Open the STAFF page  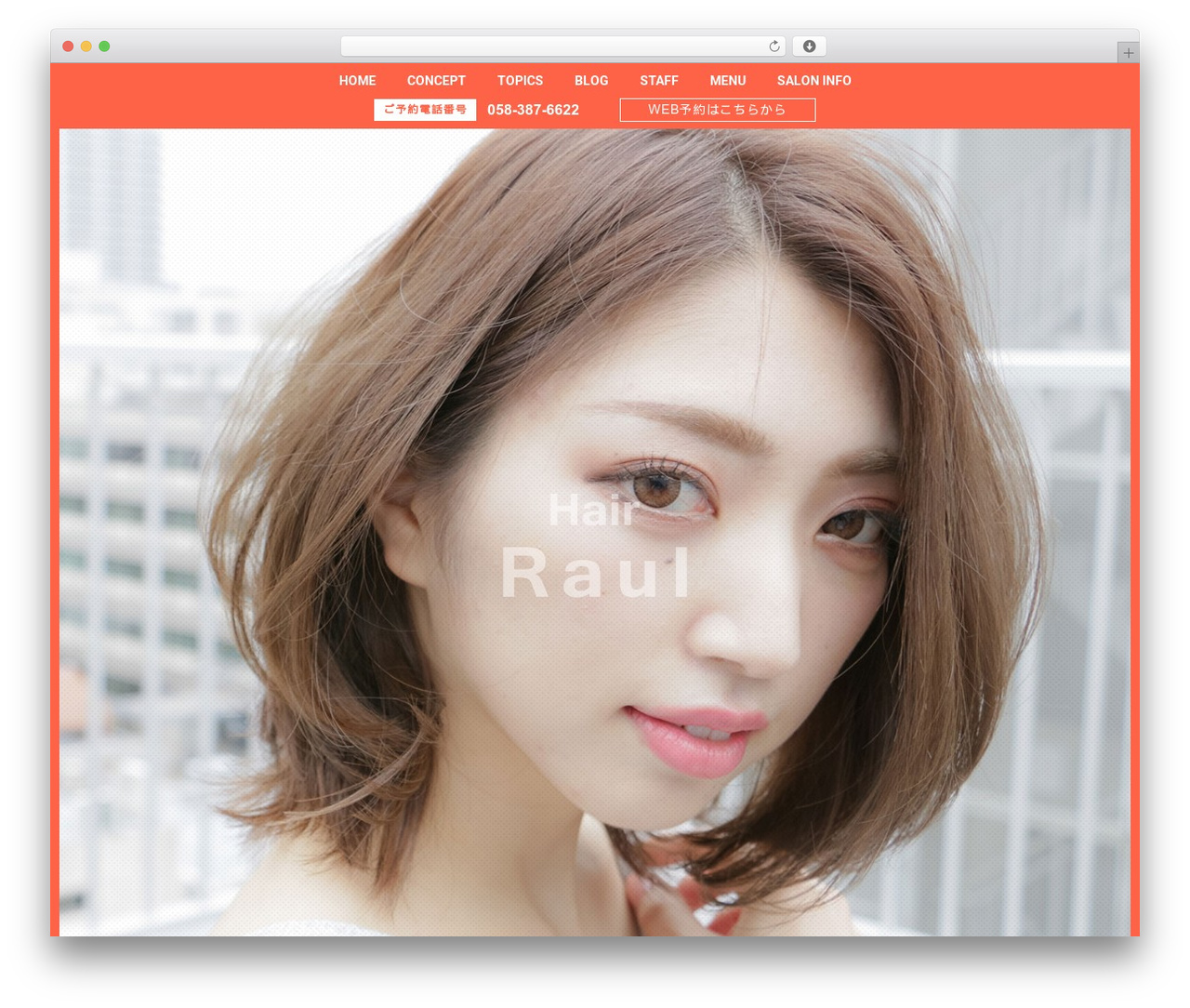coord(659,81)
